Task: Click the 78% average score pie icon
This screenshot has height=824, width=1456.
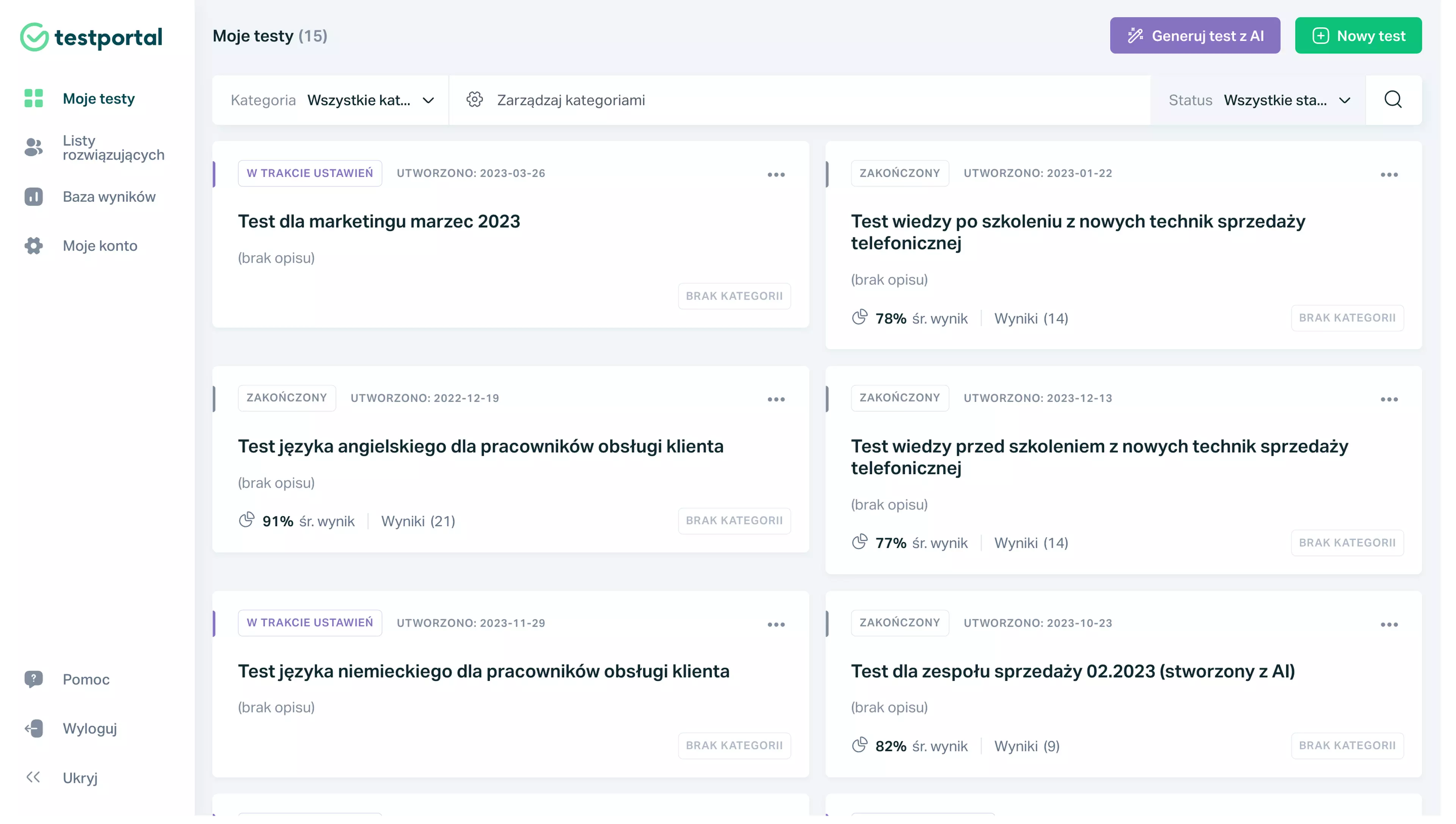Action: pyautogui.click(x=860, y=317)
